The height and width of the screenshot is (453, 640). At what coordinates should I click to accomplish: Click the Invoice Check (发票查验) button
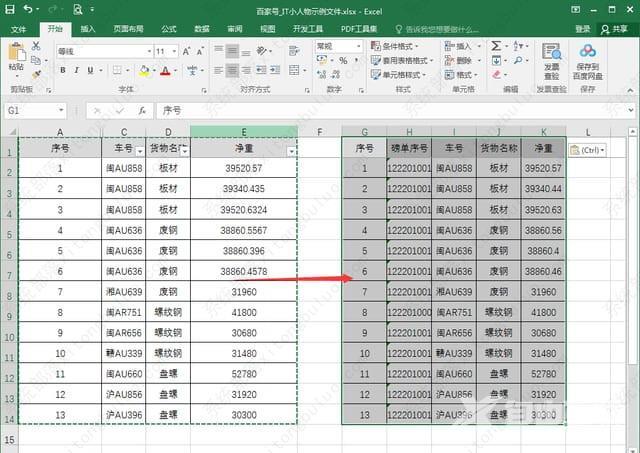coord(551,61)
